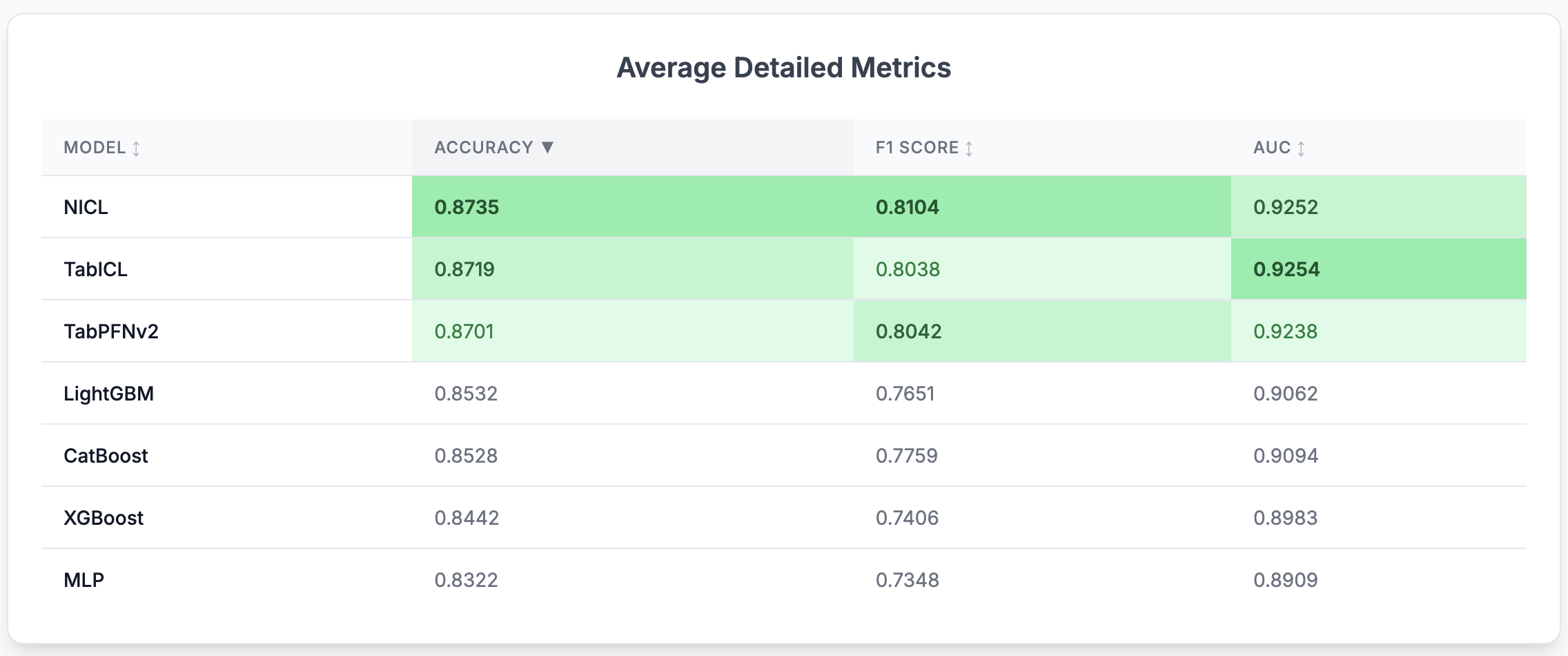
Task: Click the descending triangle icon beside ACCURACY
Action: (x=547, y=147)
